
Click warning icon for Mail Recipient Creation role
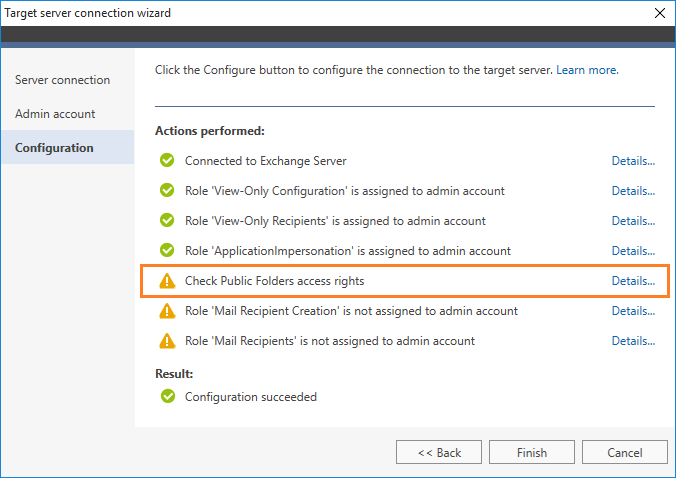167,311
